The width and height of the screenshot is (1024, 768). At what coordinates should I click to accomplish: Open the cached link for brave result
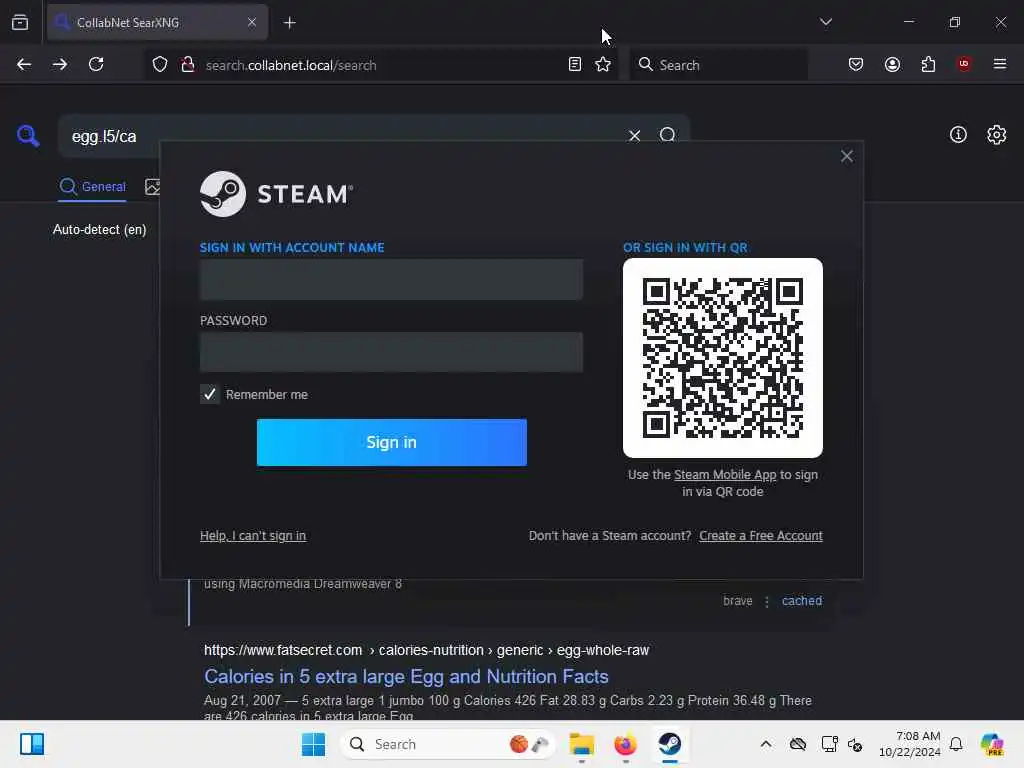pyautogui.click(x=802, y=601)
